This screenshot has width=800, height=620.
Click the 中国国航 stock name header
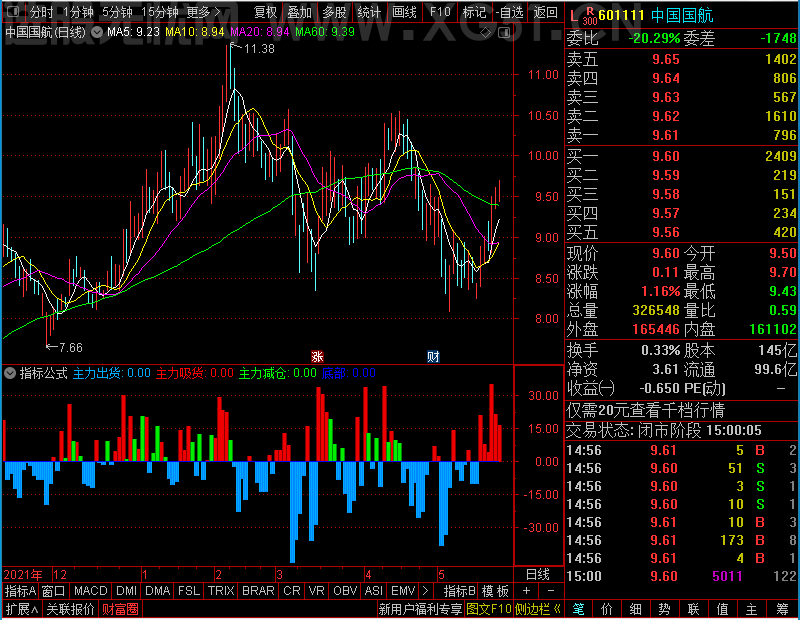click(682, 16)
